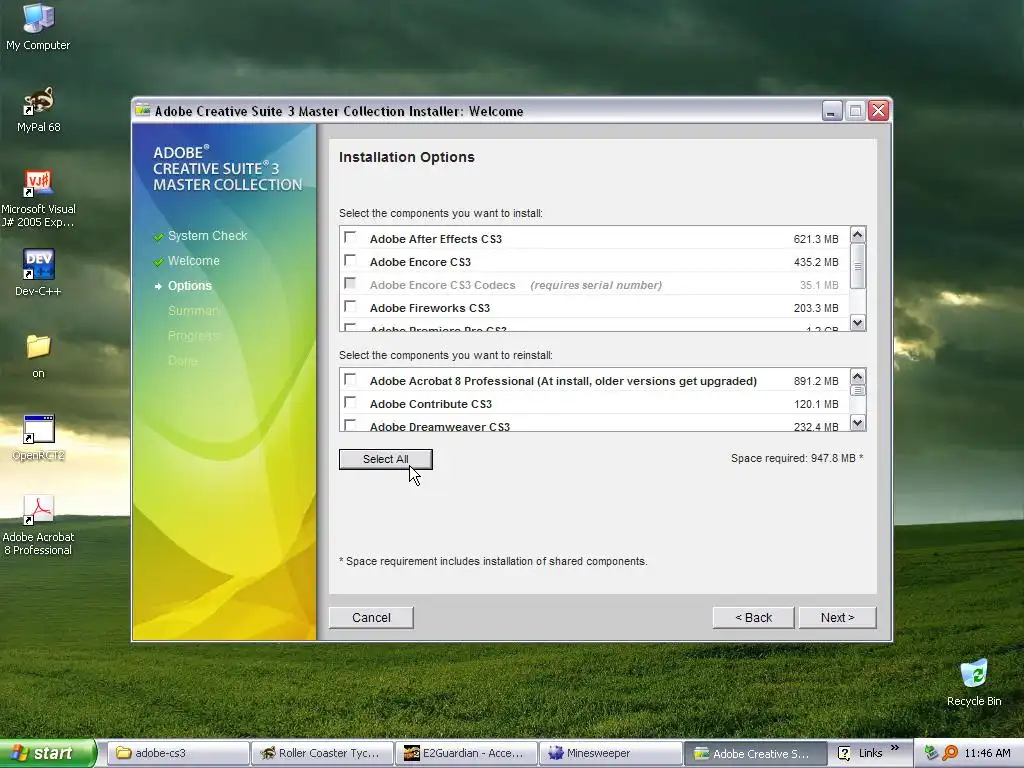This screenshot has height=768, width=1024.
Task: Click the 621.3 MB size value
Action: 816,239
